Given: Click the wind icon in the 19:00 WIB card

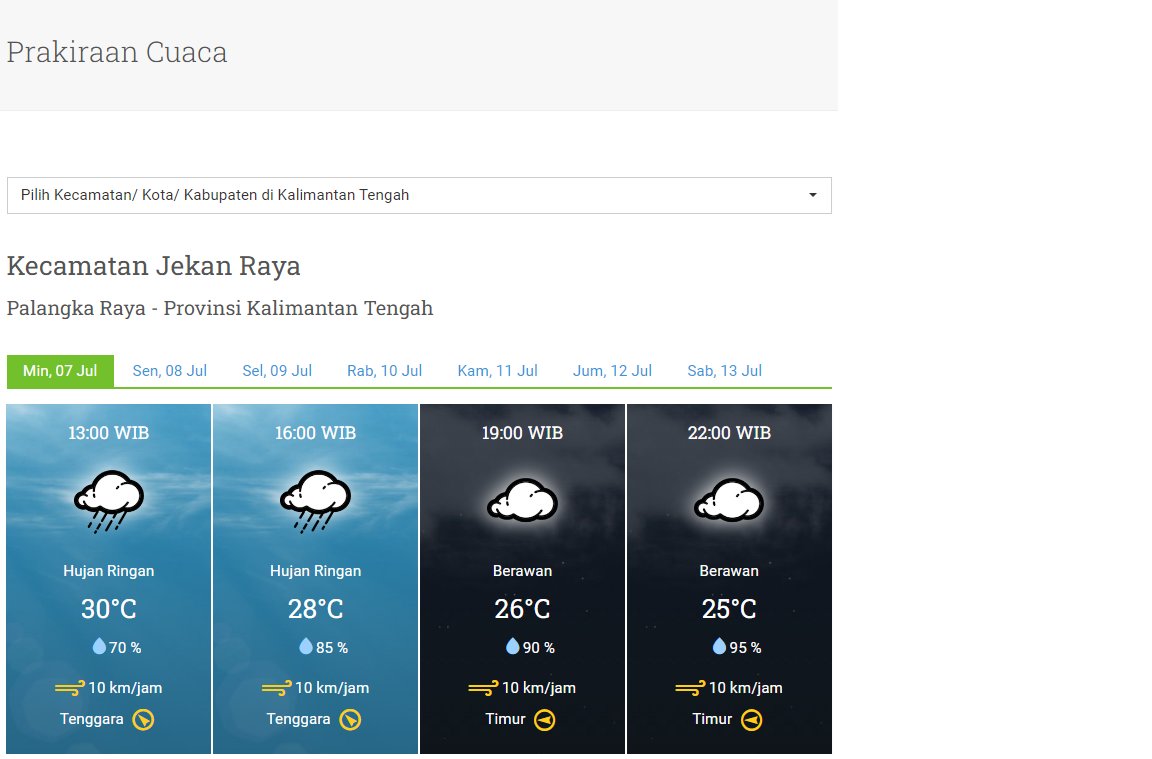Looking at the screenshot, I should click(x=483, y=688).
